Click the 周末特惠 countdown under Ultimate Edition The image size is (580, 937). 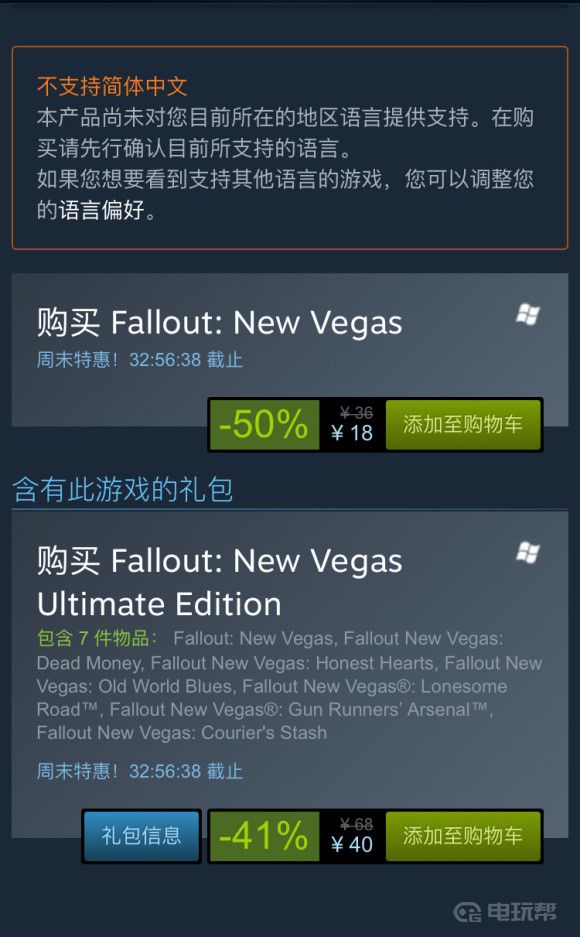(x=140, y=771)
